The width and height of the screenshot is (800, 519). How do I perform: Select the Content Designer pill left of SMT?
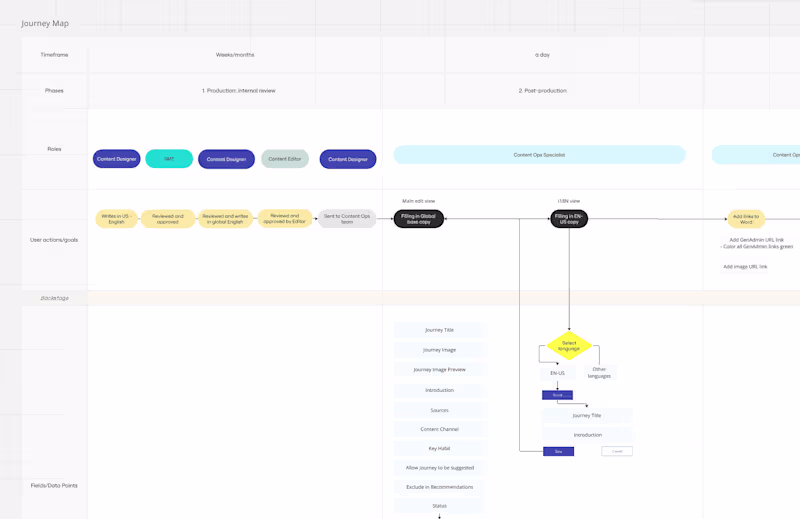[x=116, y=159]
